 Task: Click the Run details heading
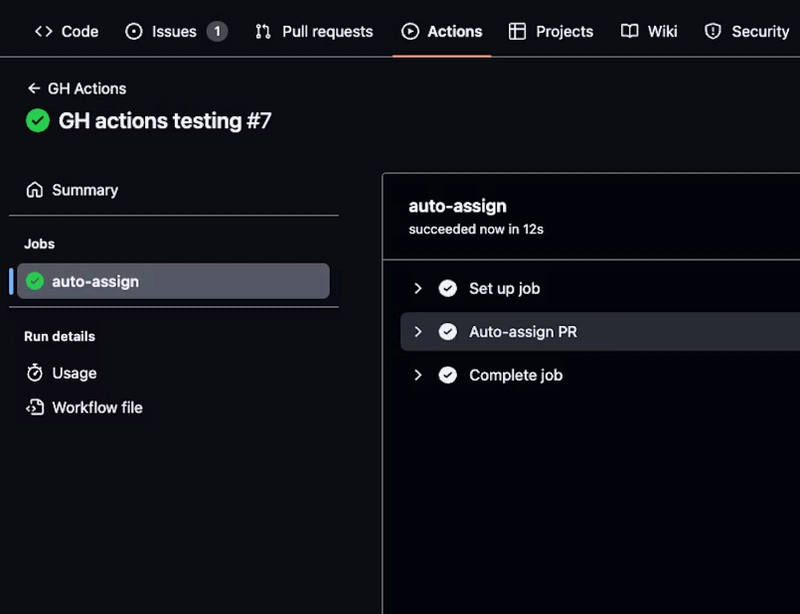60,336
